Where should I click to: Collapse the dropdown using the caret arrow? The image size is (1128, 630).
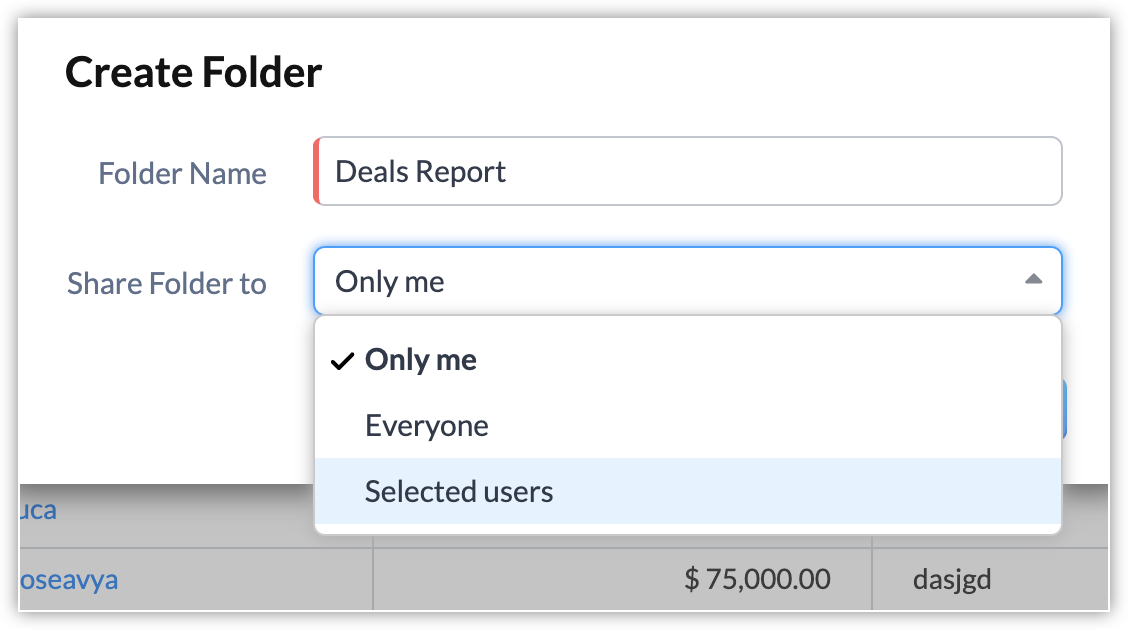click(1033, 280)
